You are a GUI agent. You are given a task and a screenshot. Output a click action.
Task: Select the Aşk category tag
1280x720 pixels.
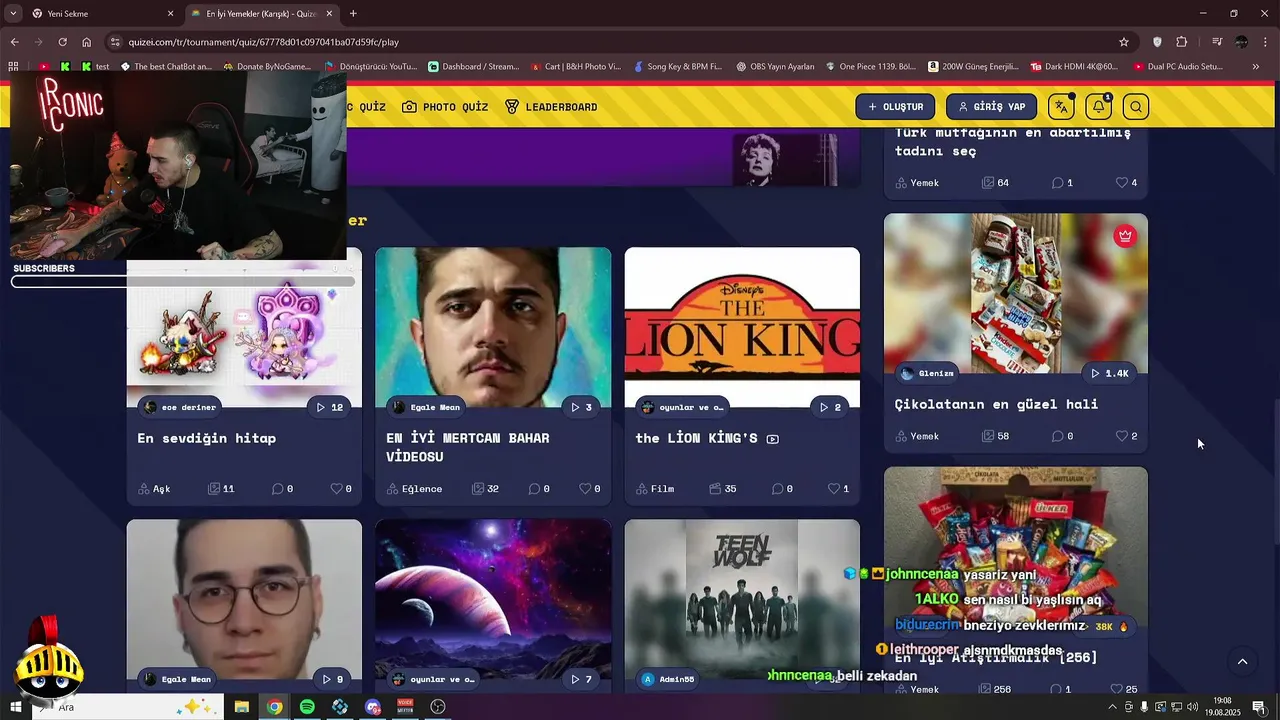coord(154,489)
